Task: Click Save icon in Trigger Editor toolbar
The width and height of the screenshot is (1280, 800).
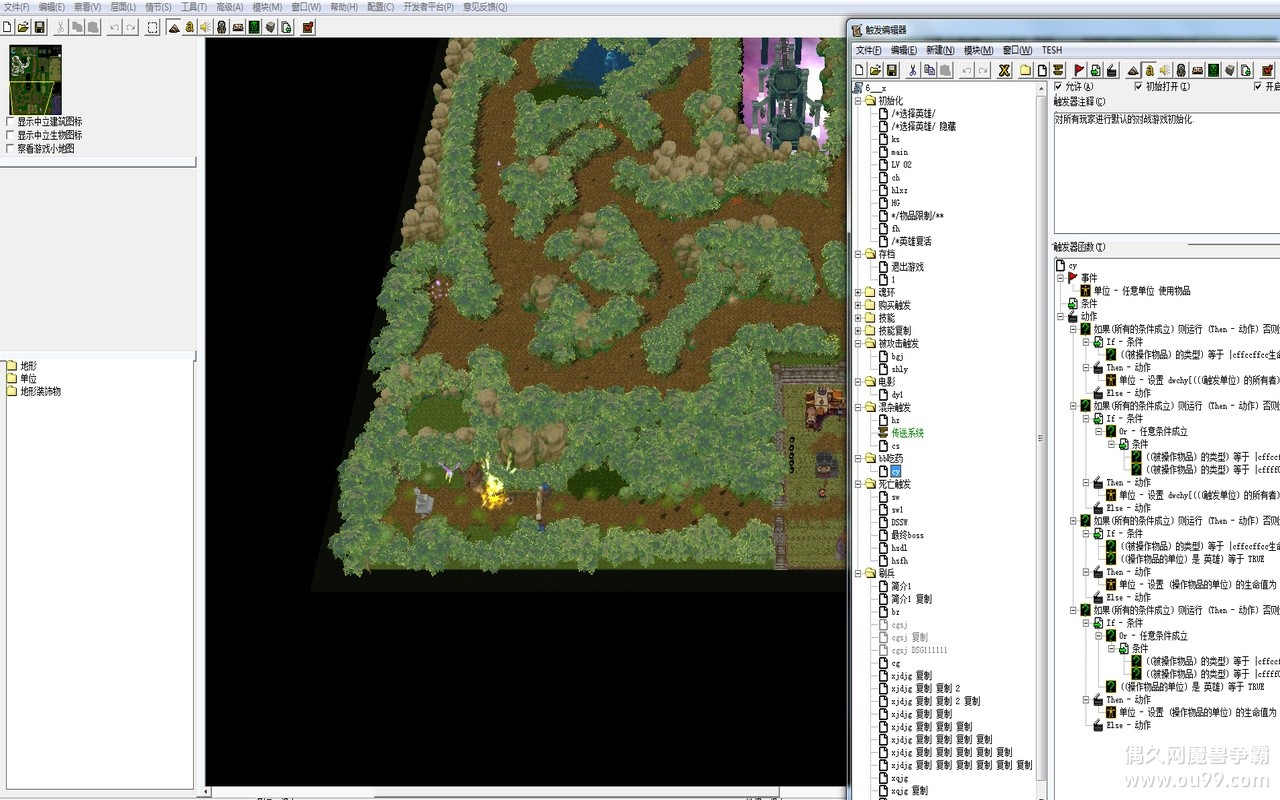Action: click(x=892, y=70)
